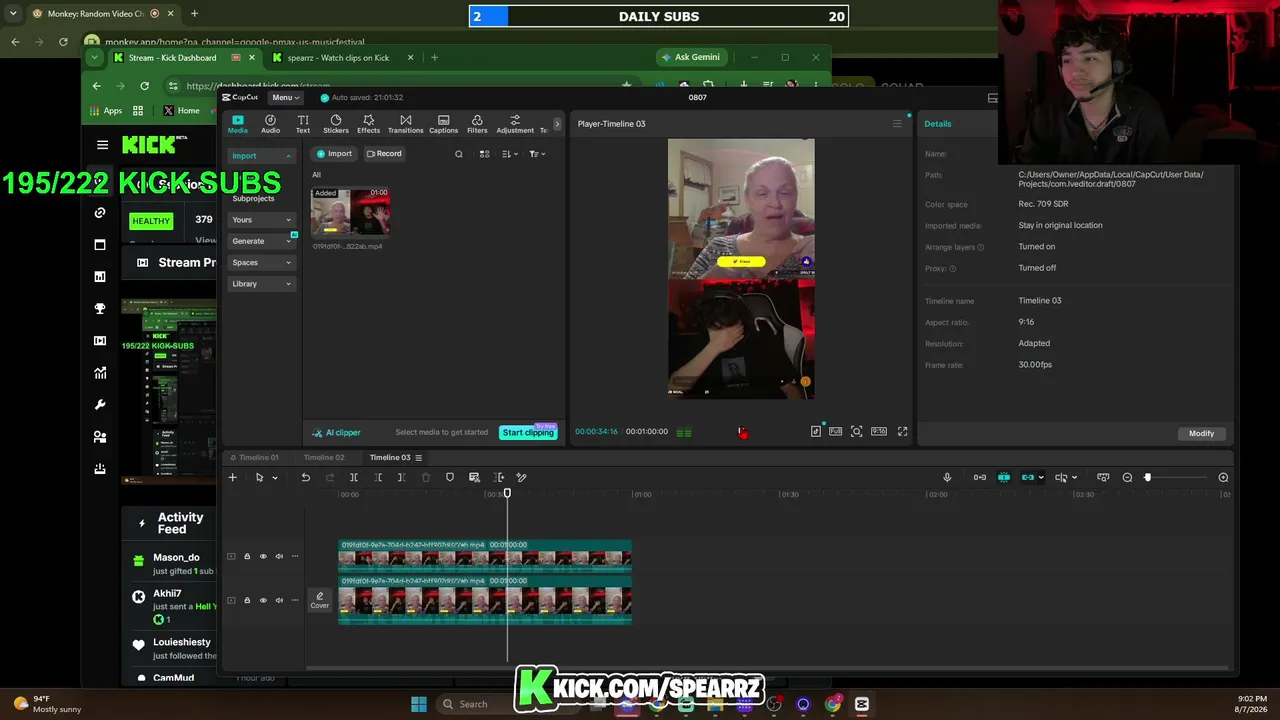Open Subprojects in the media sidebar
The height and width of the screenshot is (720, 1280).
click(x=253, y=198)
